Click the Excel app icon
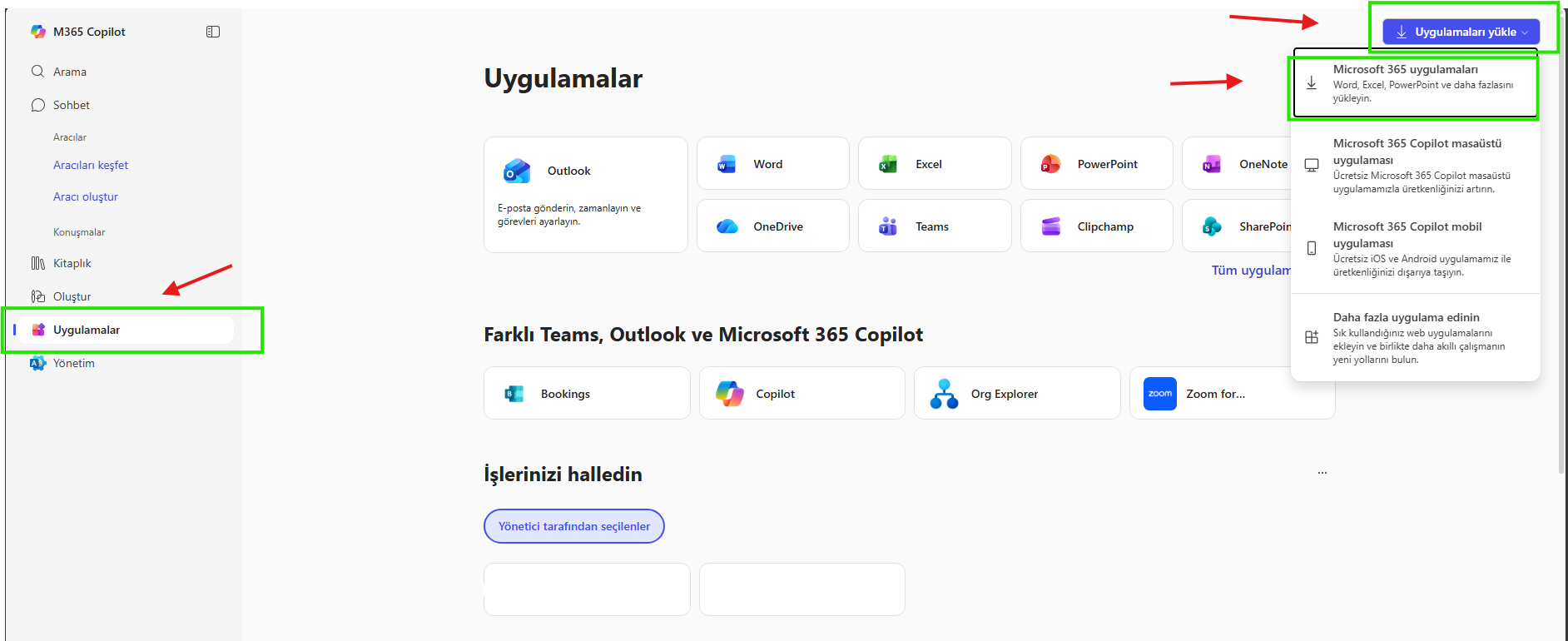Screen dimensions: 1568x641 (x=888, y=164)
